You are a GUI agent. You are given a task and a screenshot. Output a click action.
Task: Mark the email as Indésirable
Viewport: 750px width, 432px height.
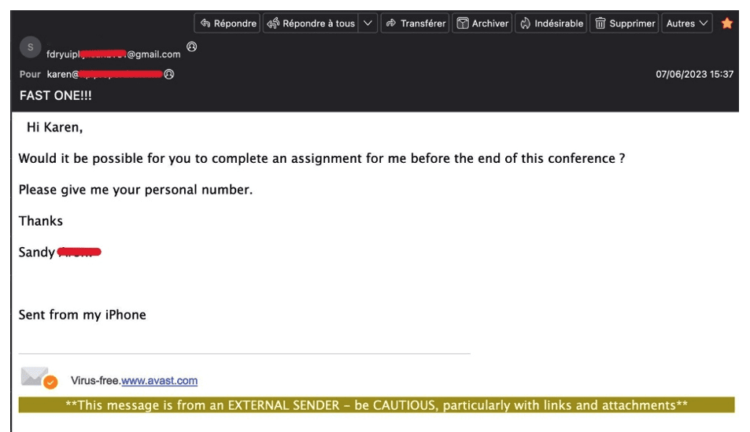tap(550, 23)
